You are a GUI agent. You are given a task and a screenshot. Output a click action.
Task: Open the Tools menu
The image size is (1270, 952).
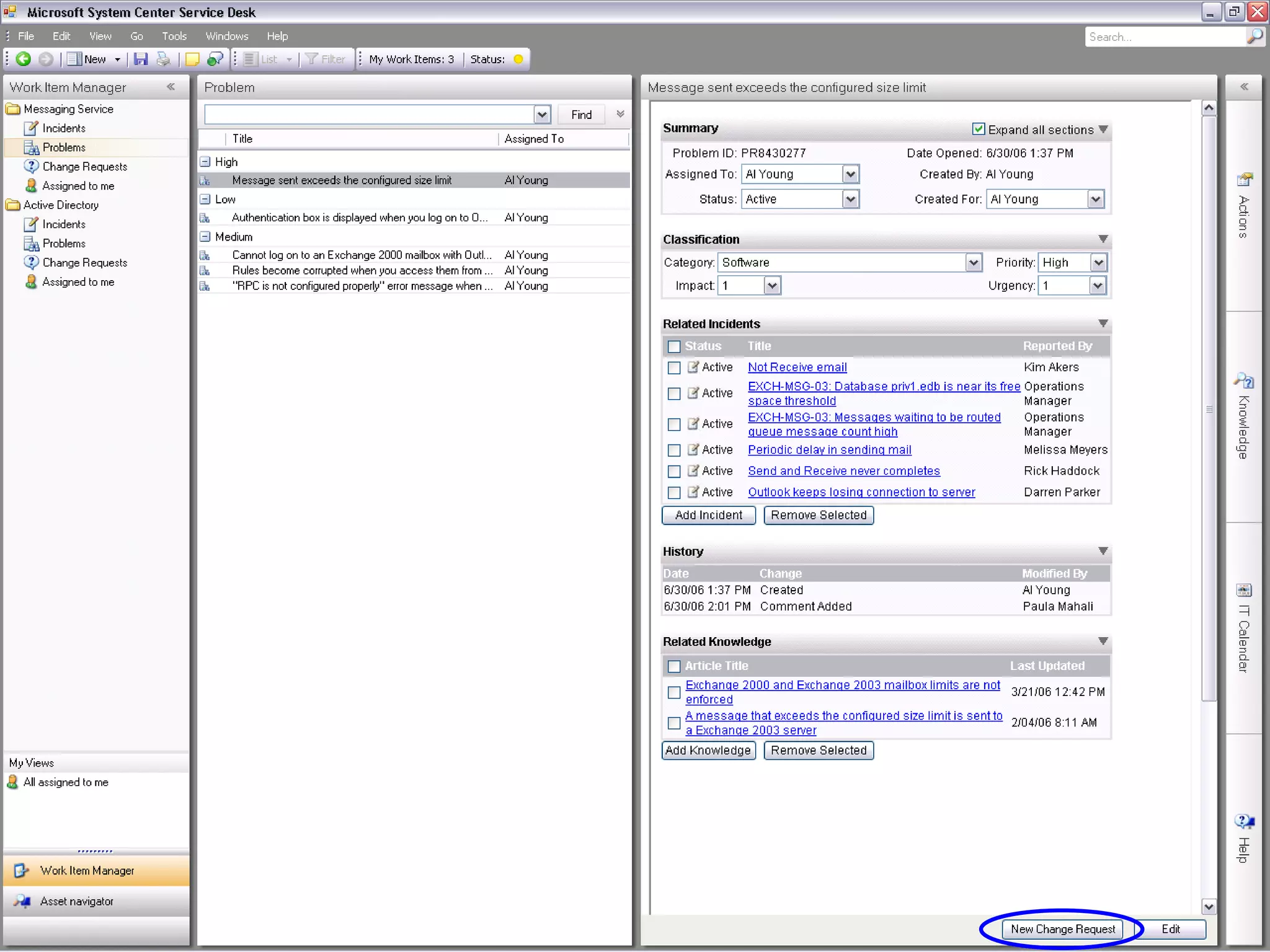(174, 36)
